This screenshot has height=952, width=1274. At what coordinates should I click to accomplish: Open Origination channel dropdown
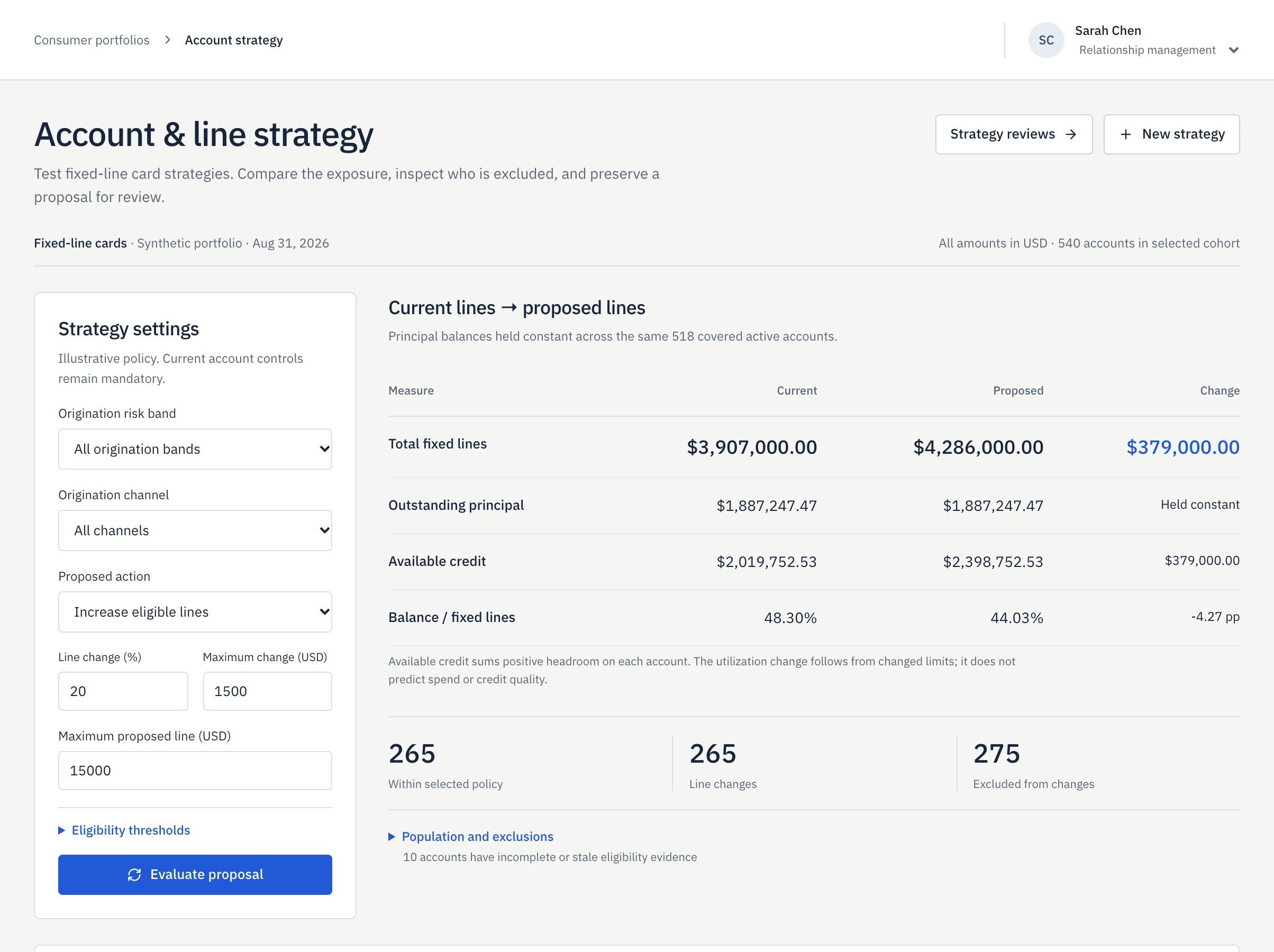(195, 530)
